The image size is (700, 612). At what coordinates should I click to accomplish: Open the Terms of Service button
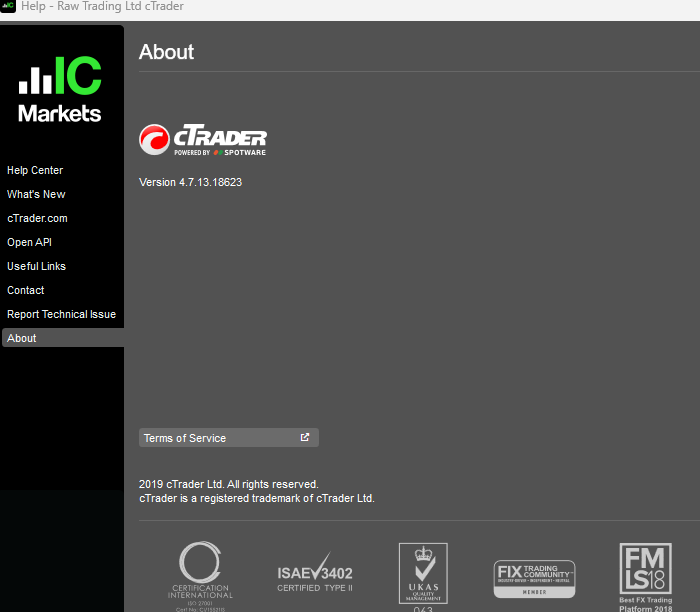pyautogui.click(x=229, y=438)
